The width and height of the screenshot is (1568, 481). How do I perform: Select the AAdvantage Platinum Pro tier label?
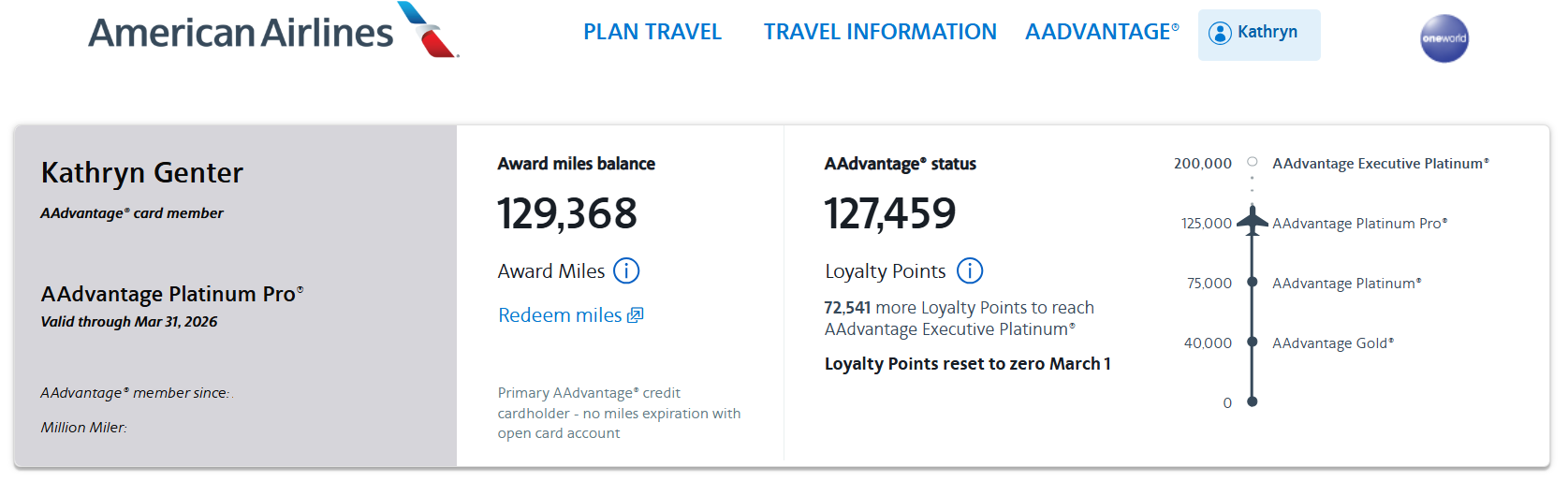pos(1359,224)
